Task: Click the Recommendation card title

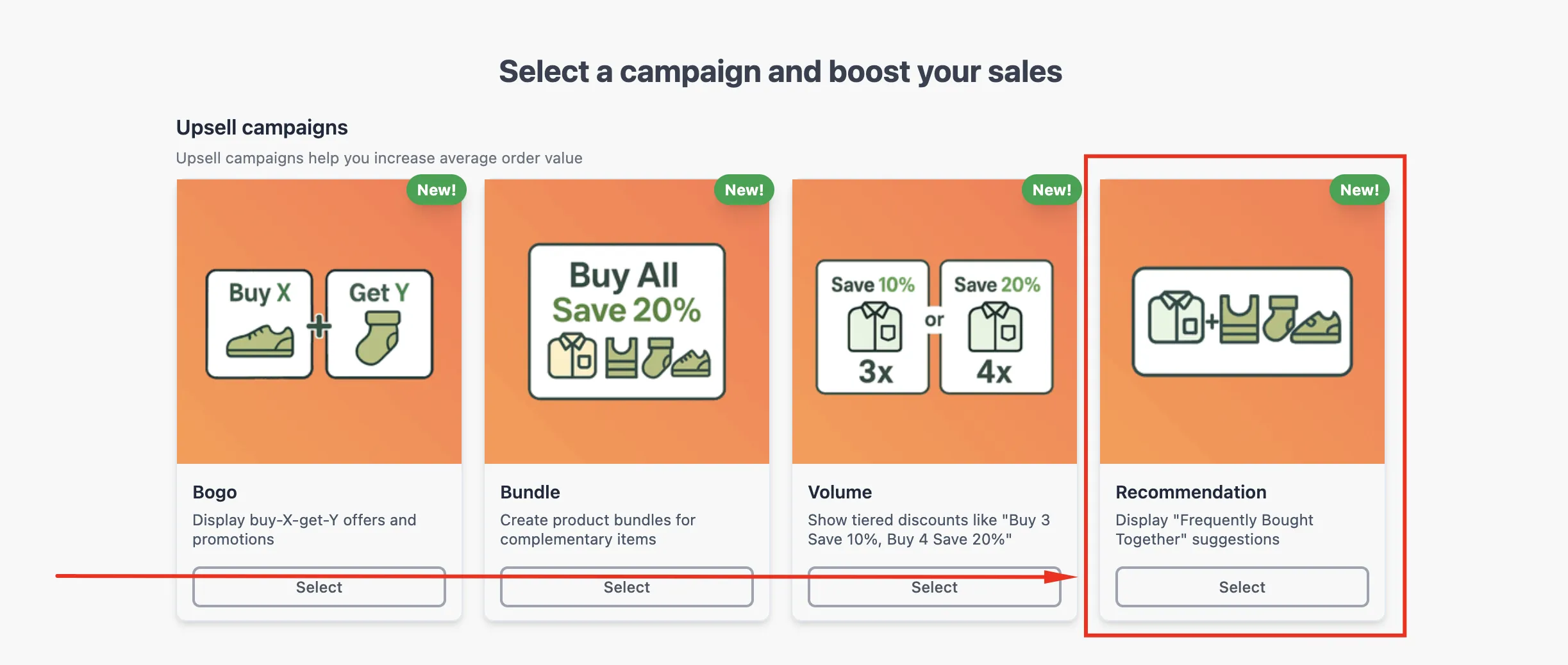Action: point(1191,492)
